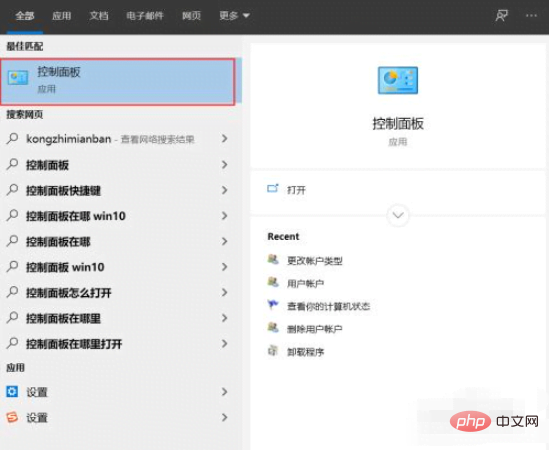Open the three-dot options menu

tap(531, 15)
